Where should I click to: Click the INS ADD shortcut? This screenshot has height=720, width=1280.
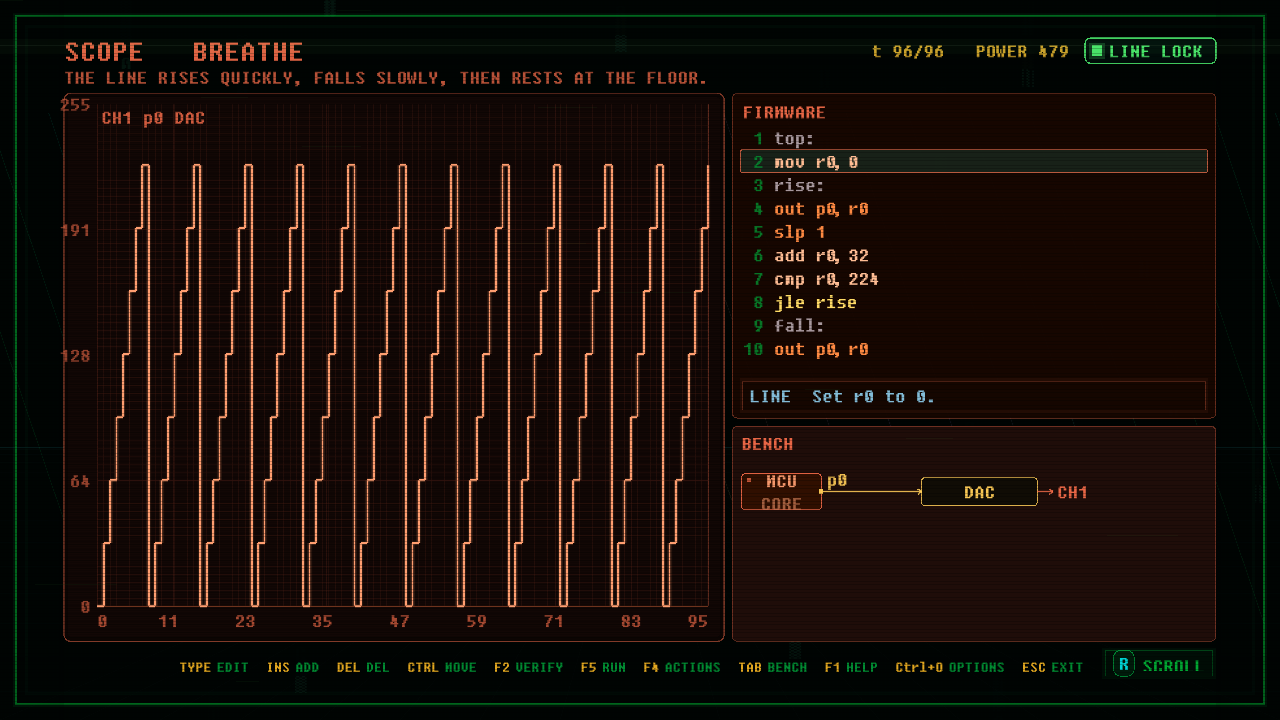[293, 667]
